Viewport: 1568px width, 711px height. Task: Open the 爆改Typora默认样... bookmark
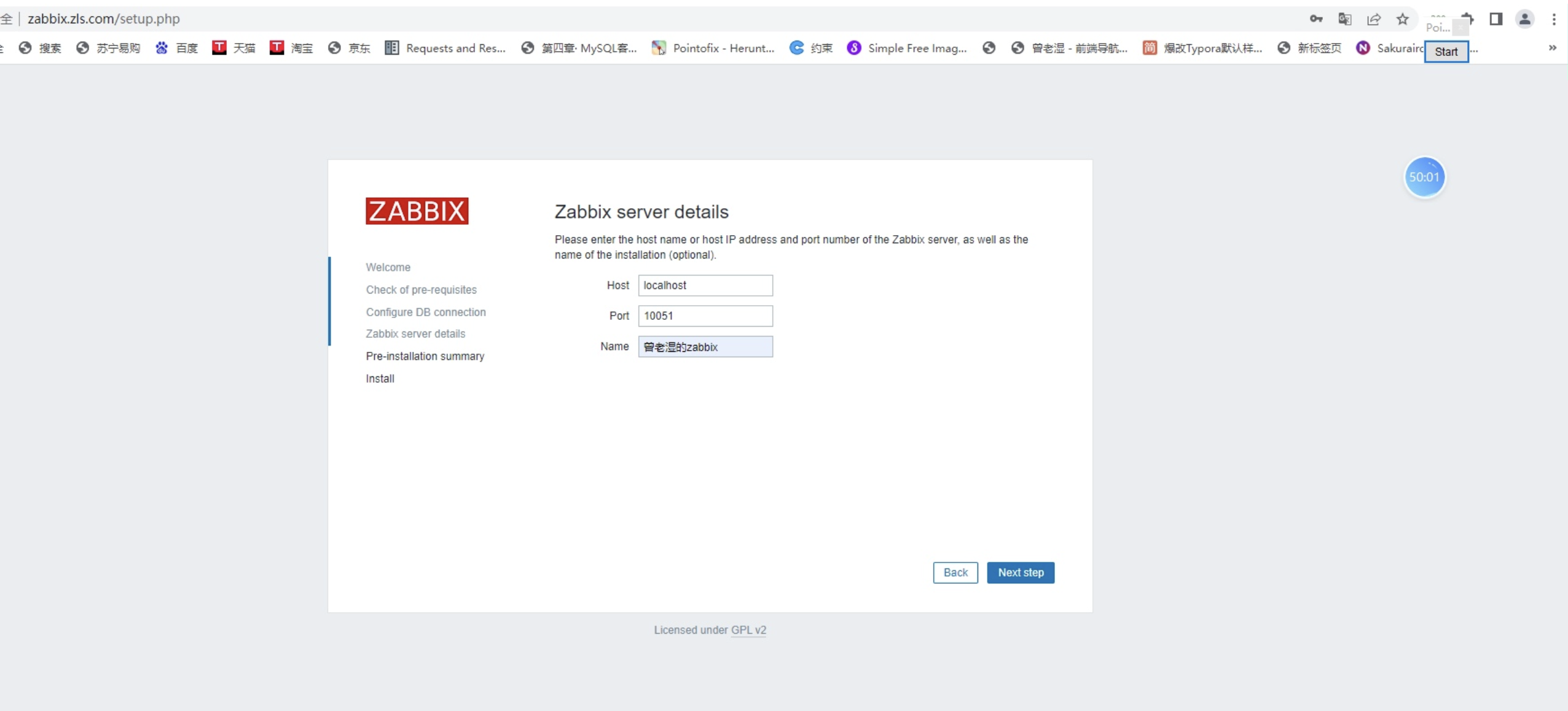click(x=1202, y=48)
